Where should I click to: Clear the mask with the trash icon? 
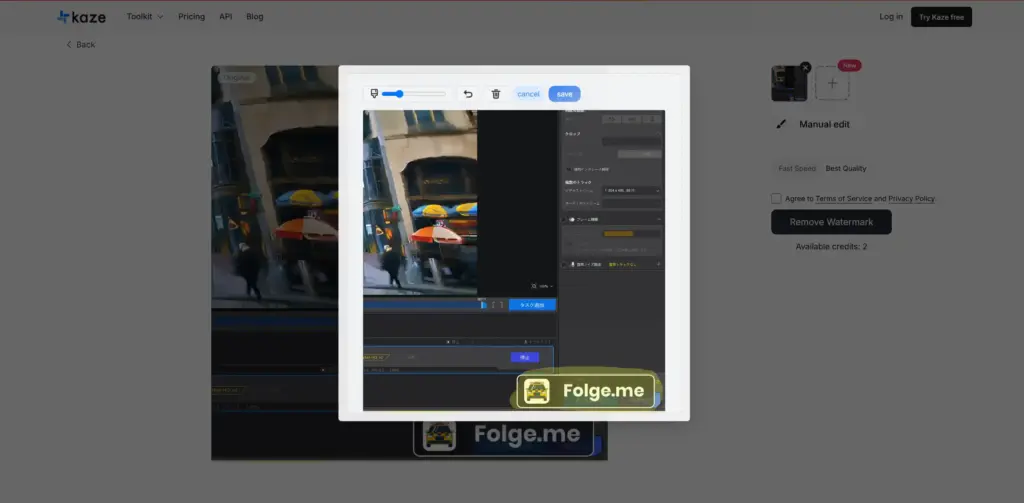[496, 94]
